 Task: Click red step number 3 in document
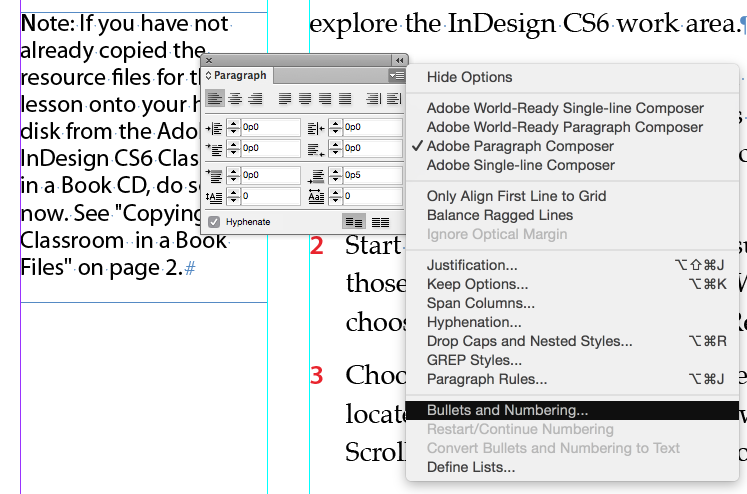point(317,375)
